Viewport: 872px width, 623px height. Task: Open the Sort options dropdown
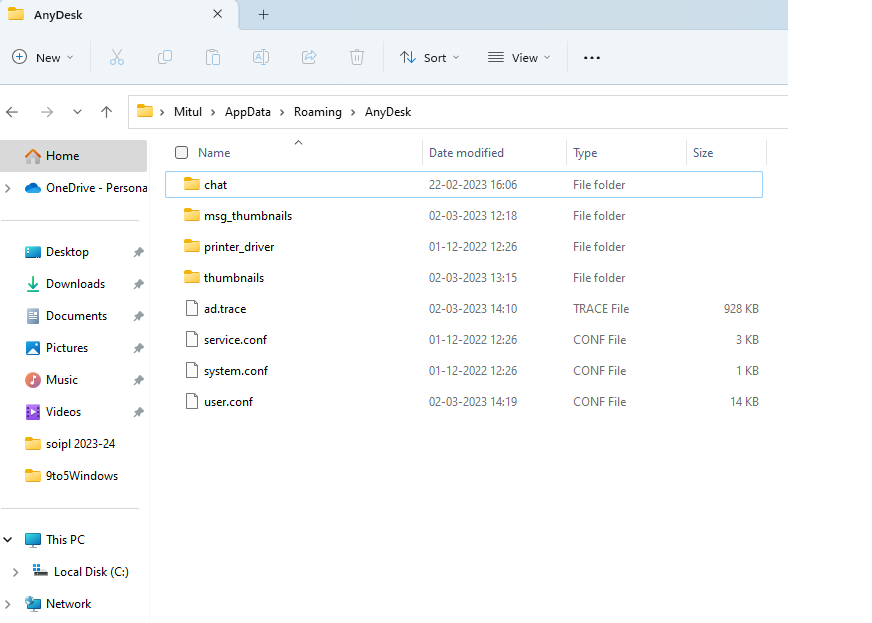(x=430, y=57)
